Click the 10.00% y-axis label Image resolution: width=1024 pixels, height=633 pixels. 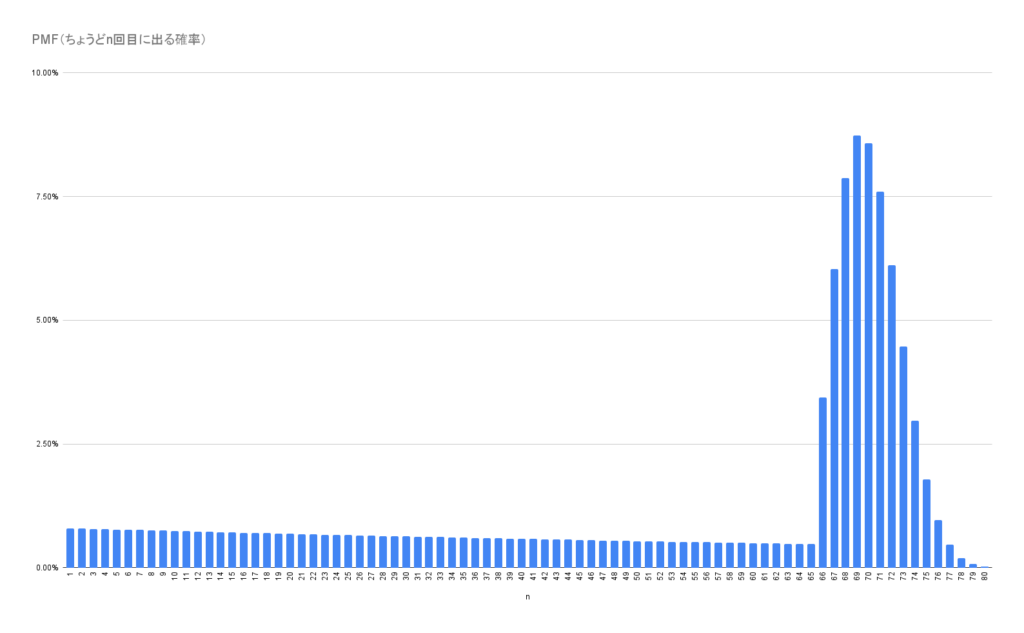(46, 73)
